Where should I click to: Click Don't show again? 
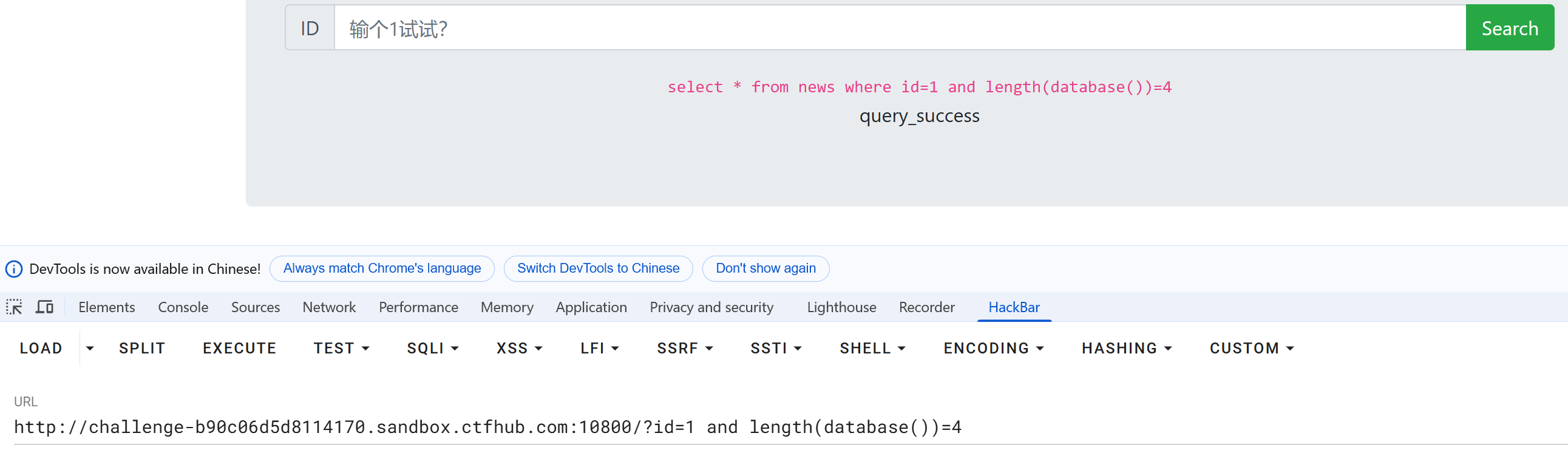(765, 268)
